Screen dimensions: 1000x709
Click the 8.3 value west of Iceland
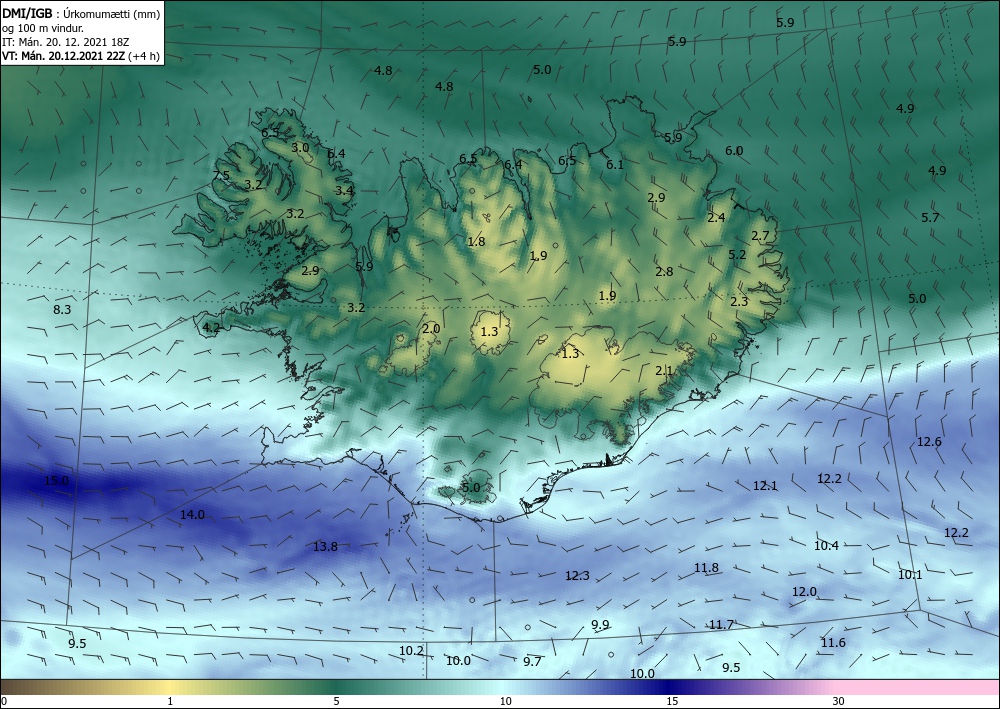pyautogui.click(x=62, y=309)
